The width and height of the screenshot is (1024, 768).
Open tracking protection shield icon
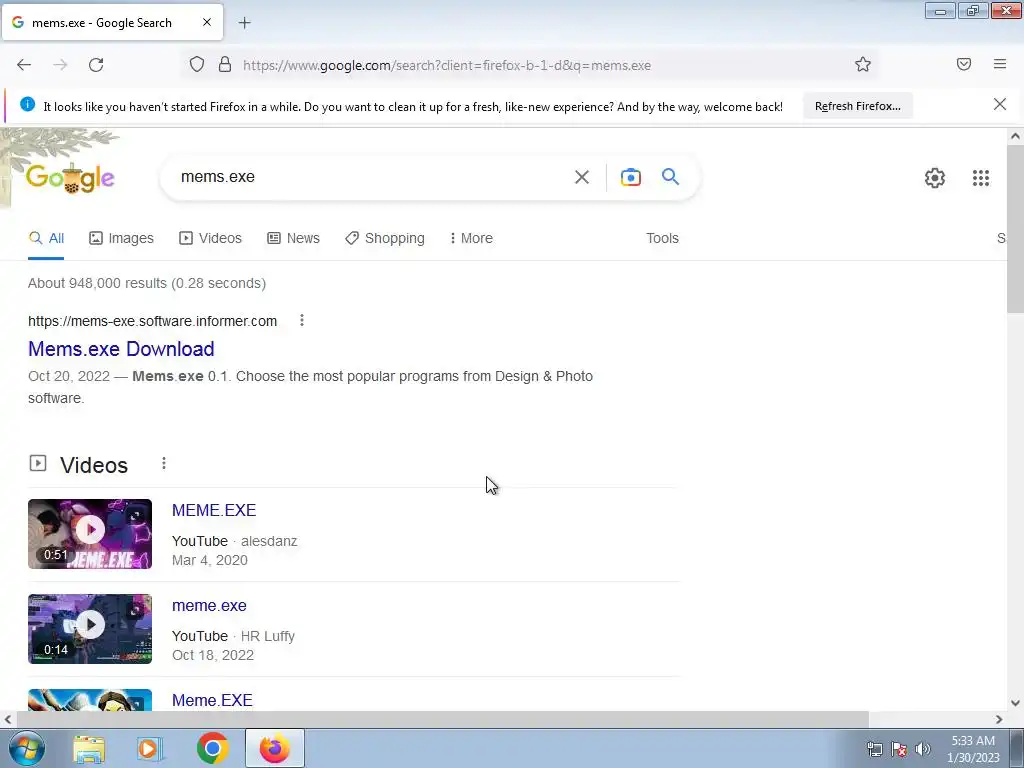[x=197, y=65]
